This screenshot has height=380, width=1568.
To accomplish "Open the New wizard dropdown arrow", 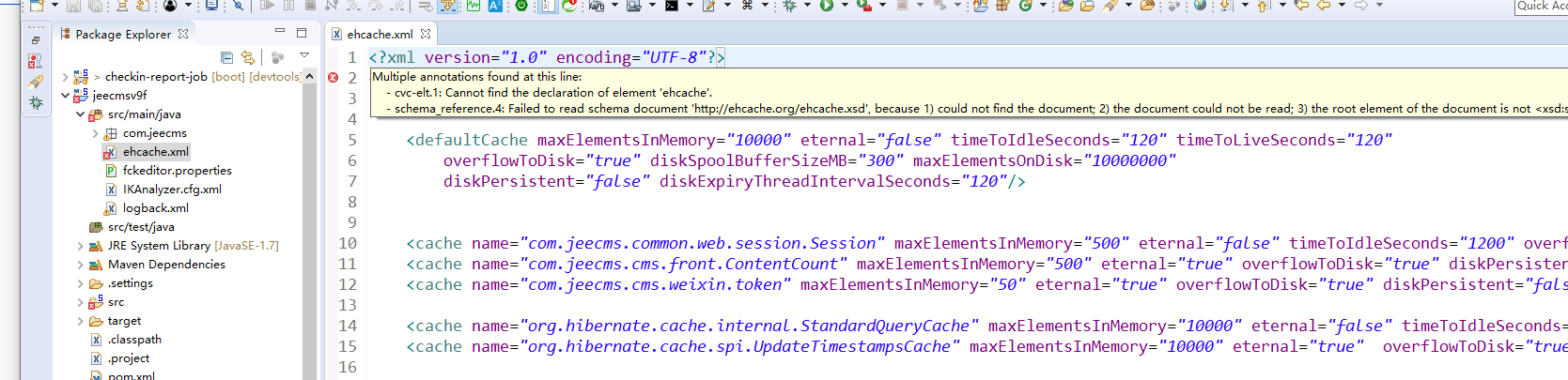I will point(54,7).
